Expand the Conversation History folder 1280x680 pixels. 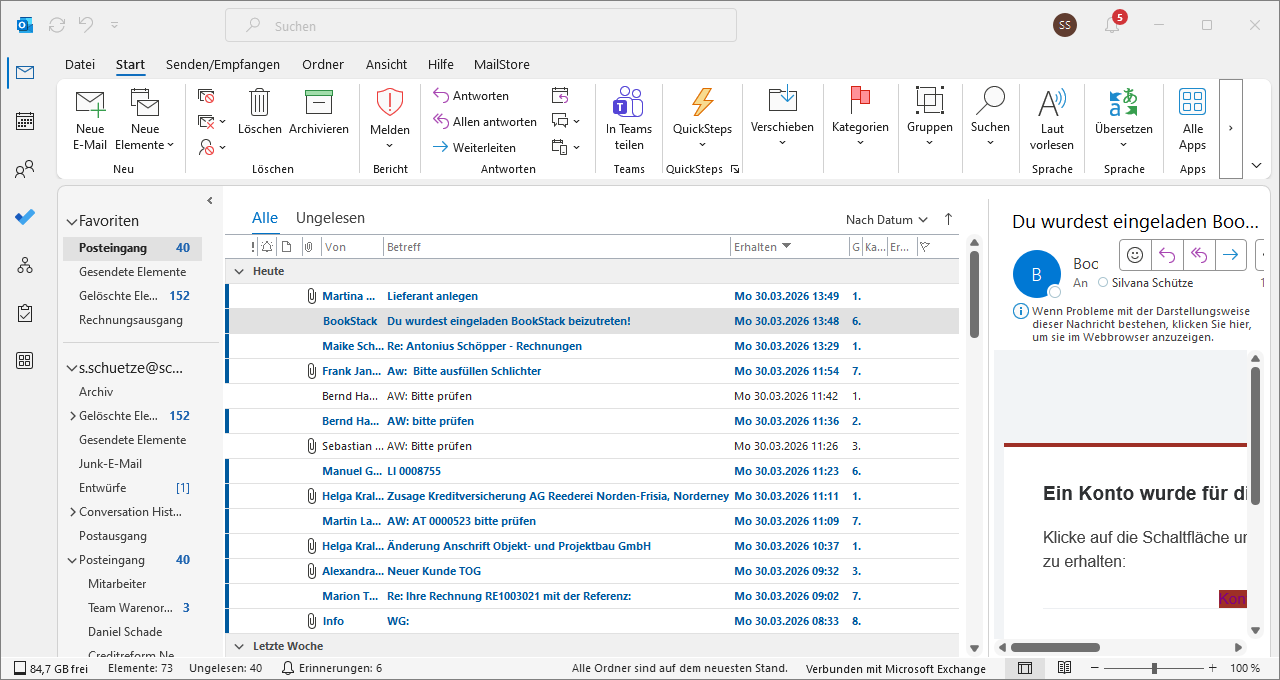[72, 512]
